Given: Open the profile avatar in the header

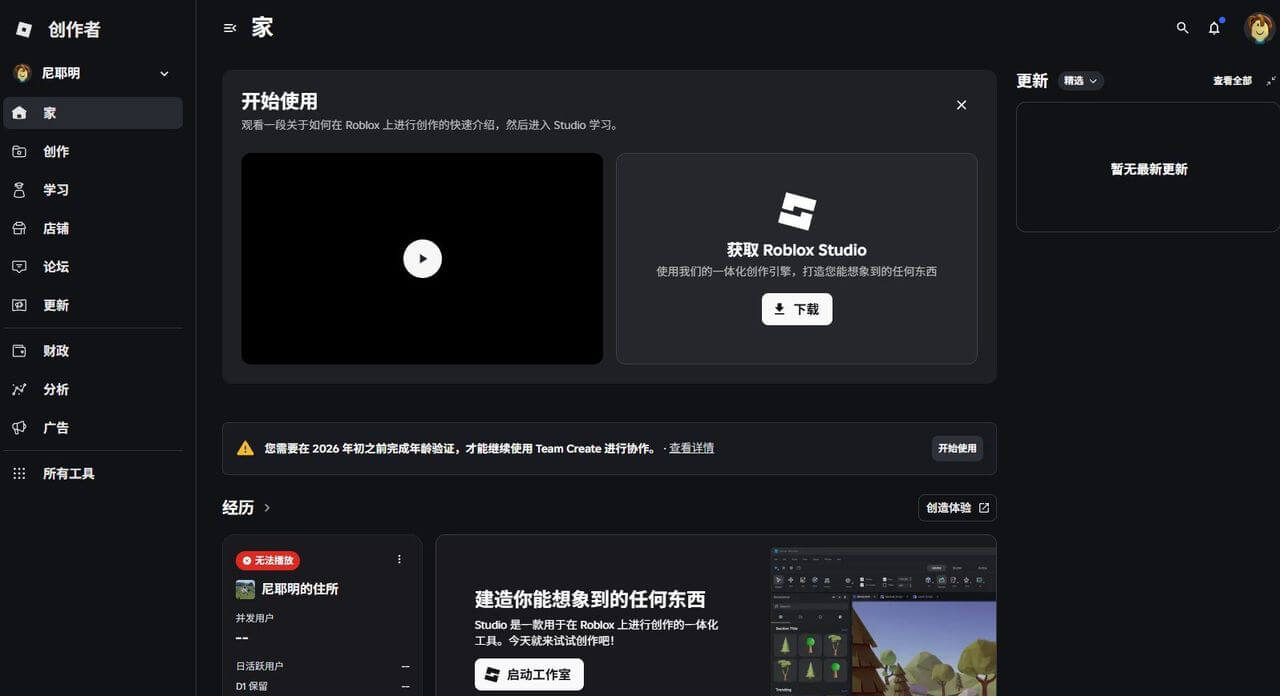Looking at the screenshot, I should click(1258, 28).
